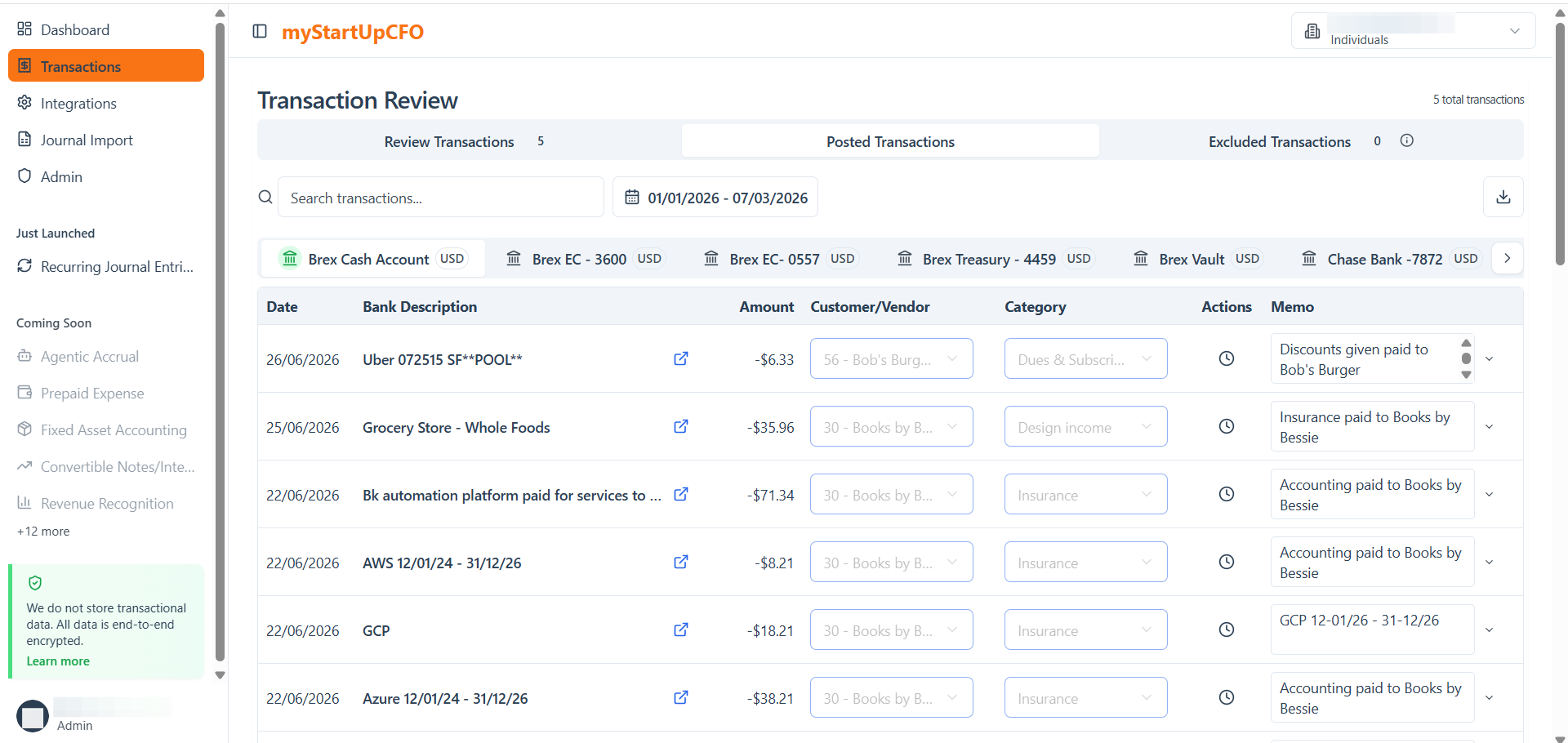Click the search magnifier icon
The width and height of the screenshot is (1568, 743).
pyautogui.click(x=265, y=197)
